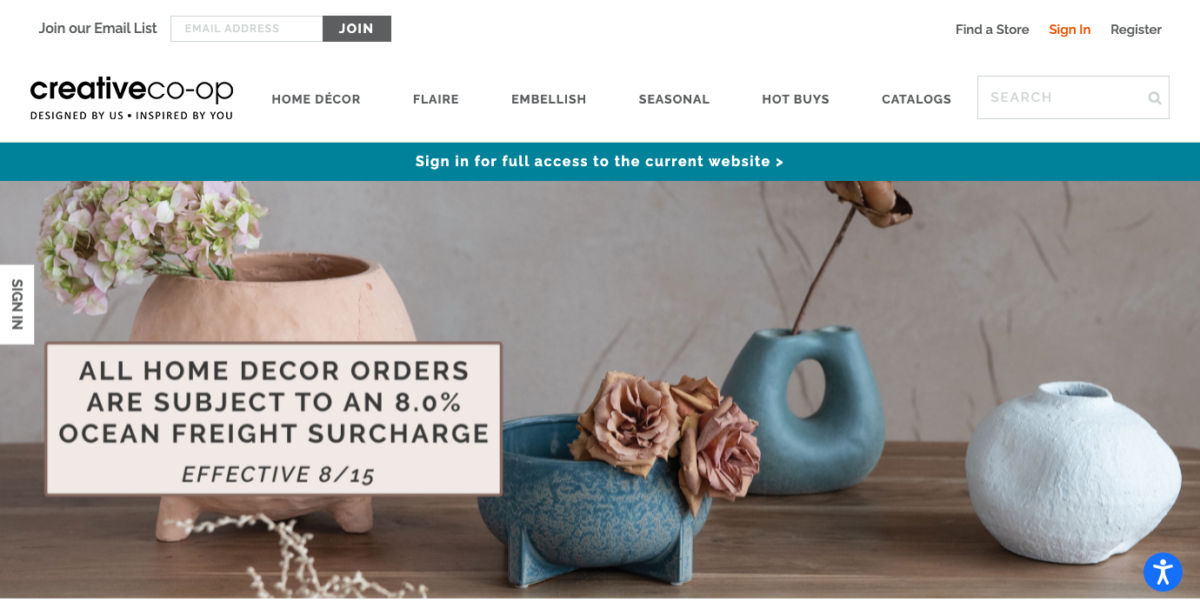Click the Register link

(x=1136, y=30)
